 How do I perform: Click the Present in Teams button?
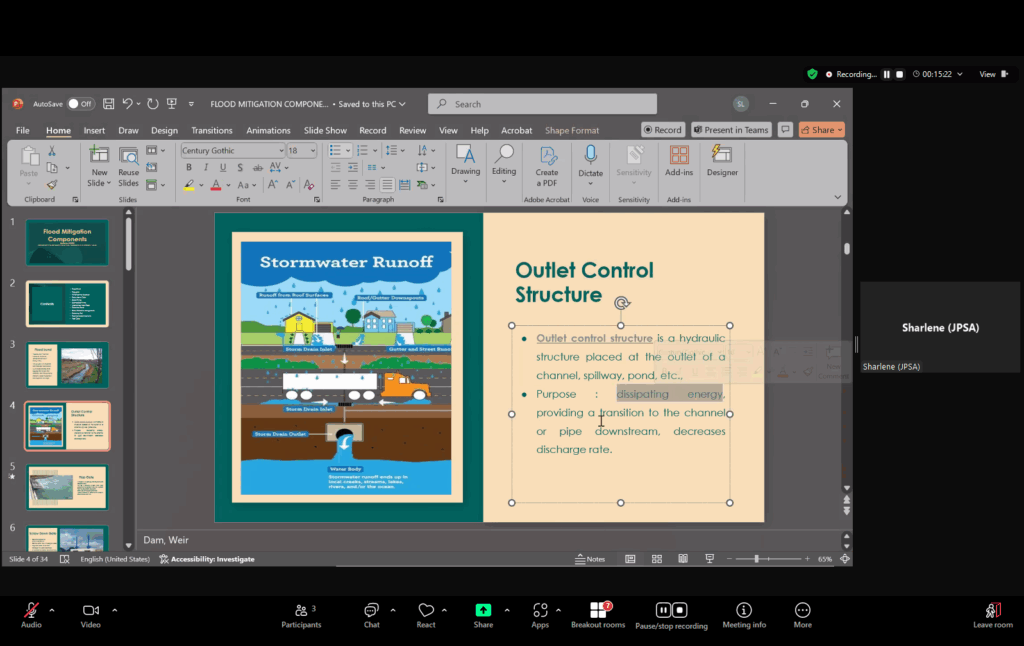click(729, 130)
